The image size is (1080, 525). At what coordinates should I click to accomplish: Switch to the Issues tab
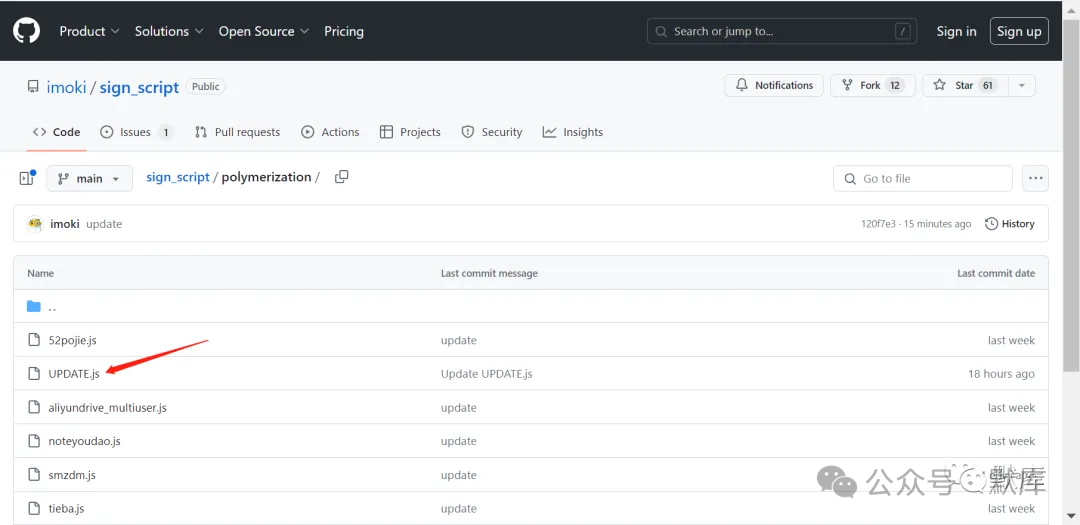136,132
